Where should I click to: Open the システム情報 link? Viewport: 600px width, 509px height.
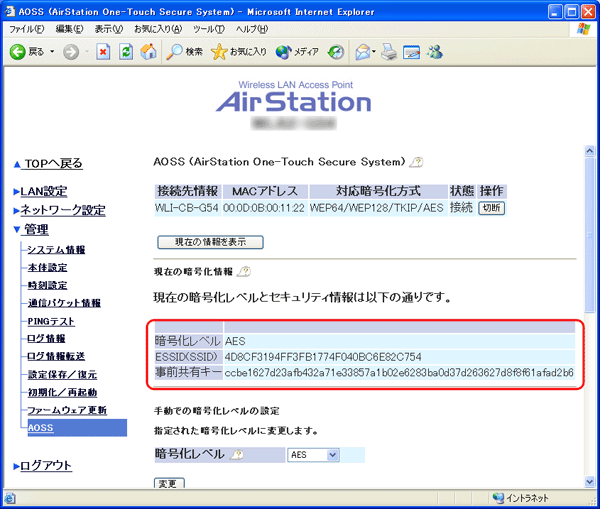tap(56, 250)
